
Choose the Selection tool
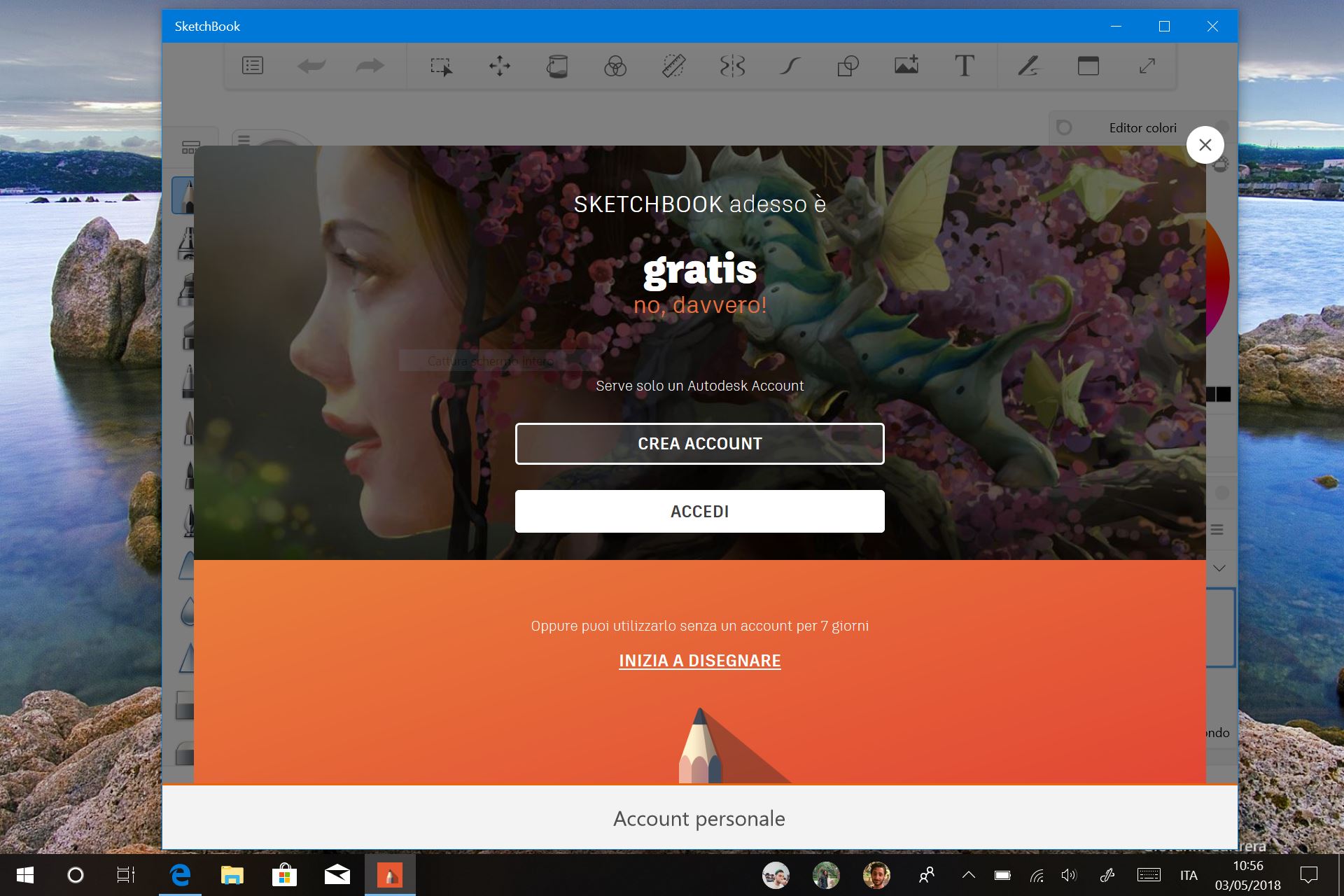point(441,66)
